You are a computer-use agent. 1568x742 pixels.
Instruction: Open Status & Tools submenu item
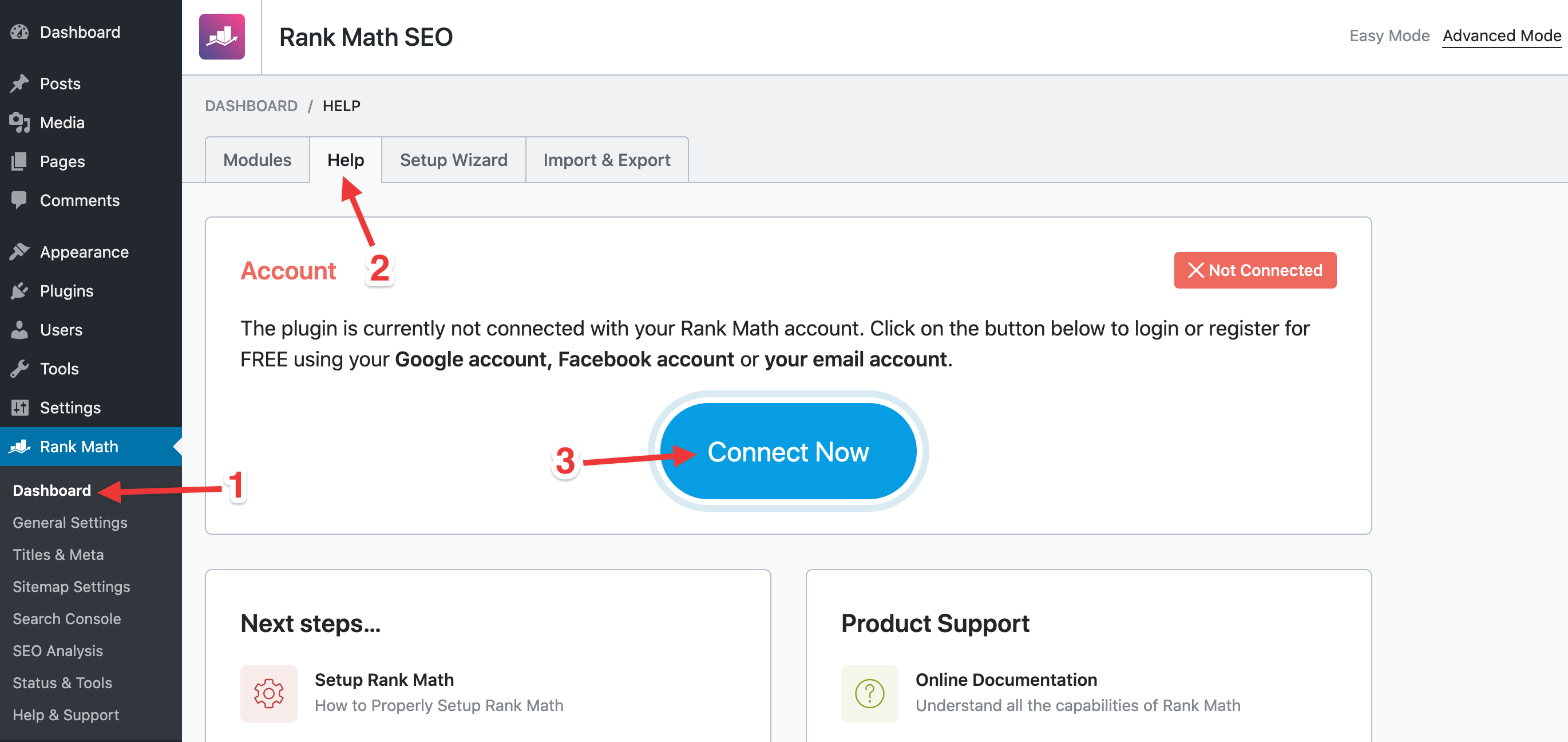[x=62, y=682]
